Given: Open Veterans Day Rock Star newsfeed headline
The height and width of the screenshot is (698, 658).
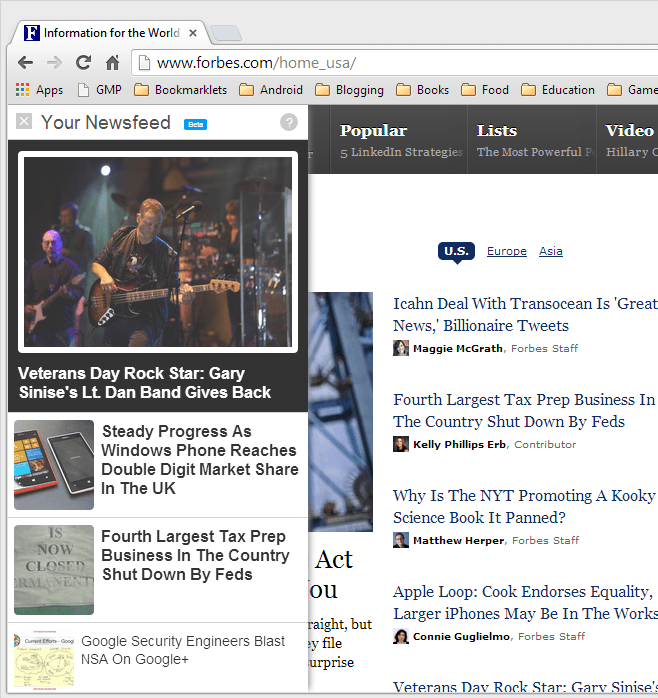Looking at the screenshot, I should point(145,383).
